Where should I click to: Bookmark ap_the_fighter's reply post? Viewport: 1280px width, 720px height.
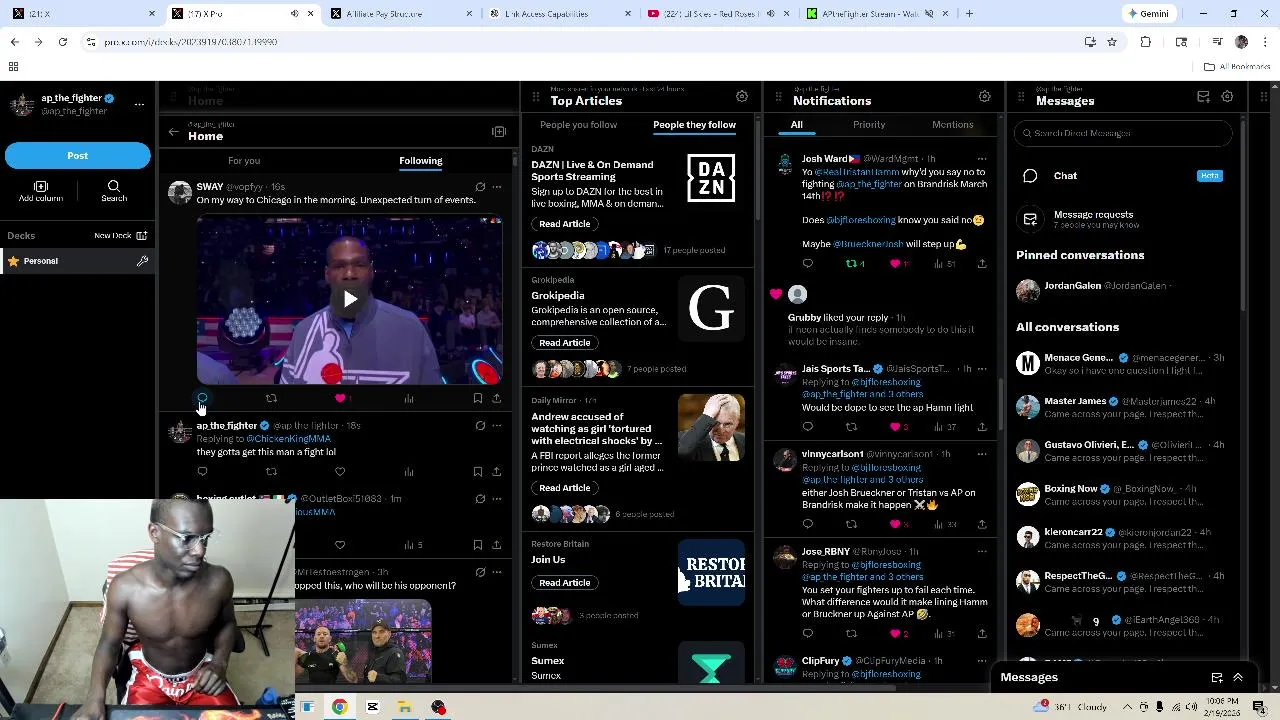point(478,471)
